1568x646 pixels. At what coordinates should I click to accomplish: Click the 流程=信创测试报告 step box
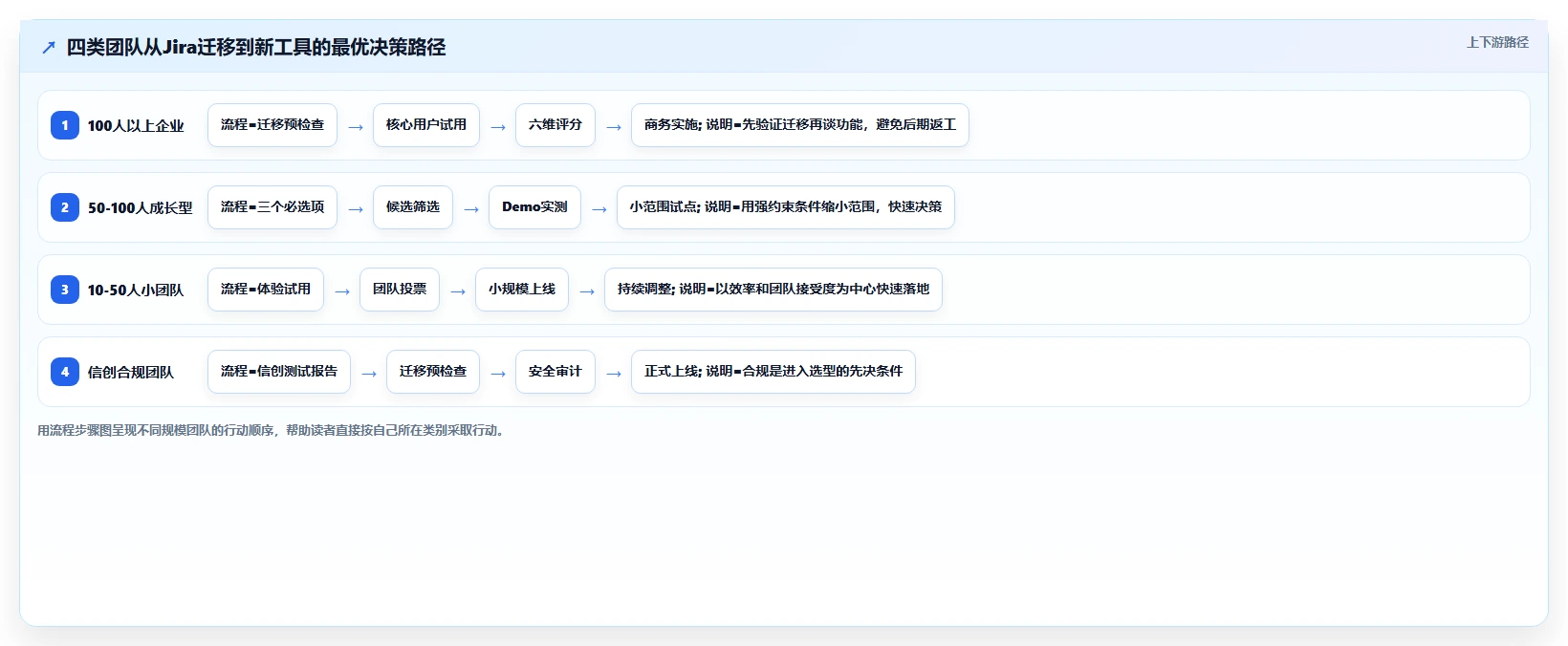click(x=279, y=372)
